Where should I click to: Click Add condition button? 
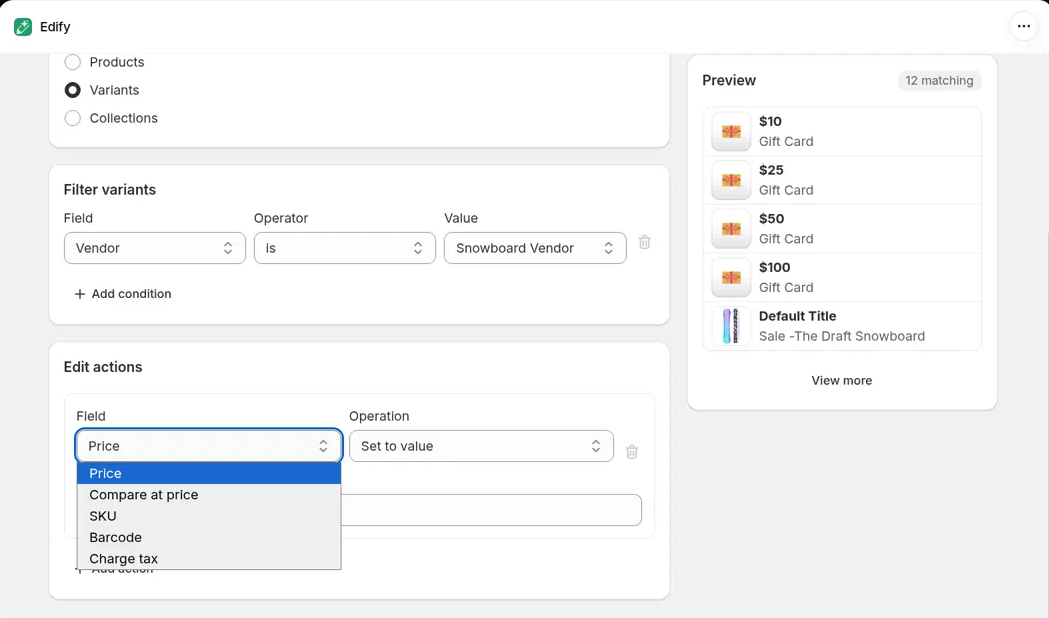[x=122, y=294]
